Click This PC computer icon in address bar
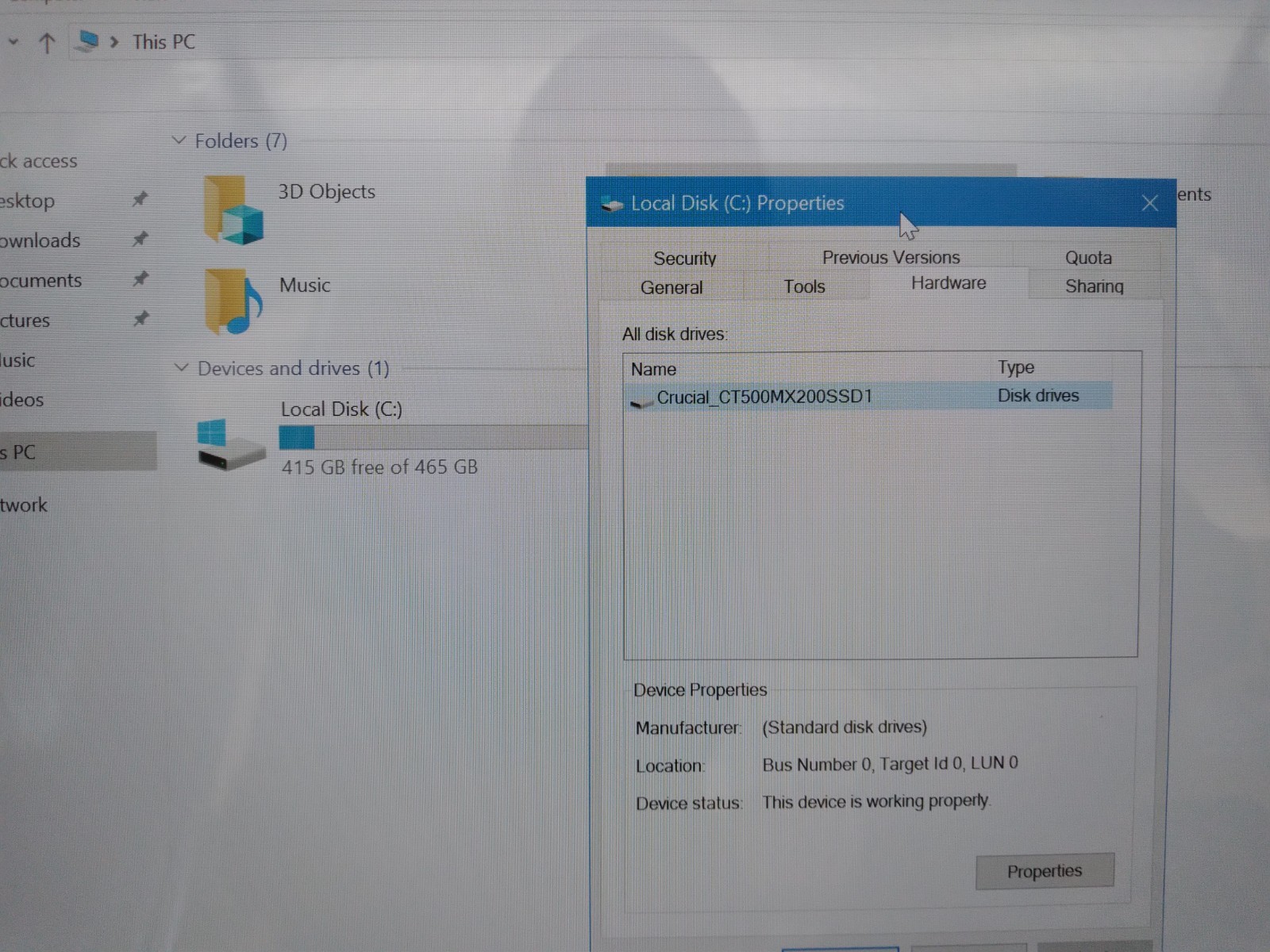 pyautogui.click(x=87, y=41)
